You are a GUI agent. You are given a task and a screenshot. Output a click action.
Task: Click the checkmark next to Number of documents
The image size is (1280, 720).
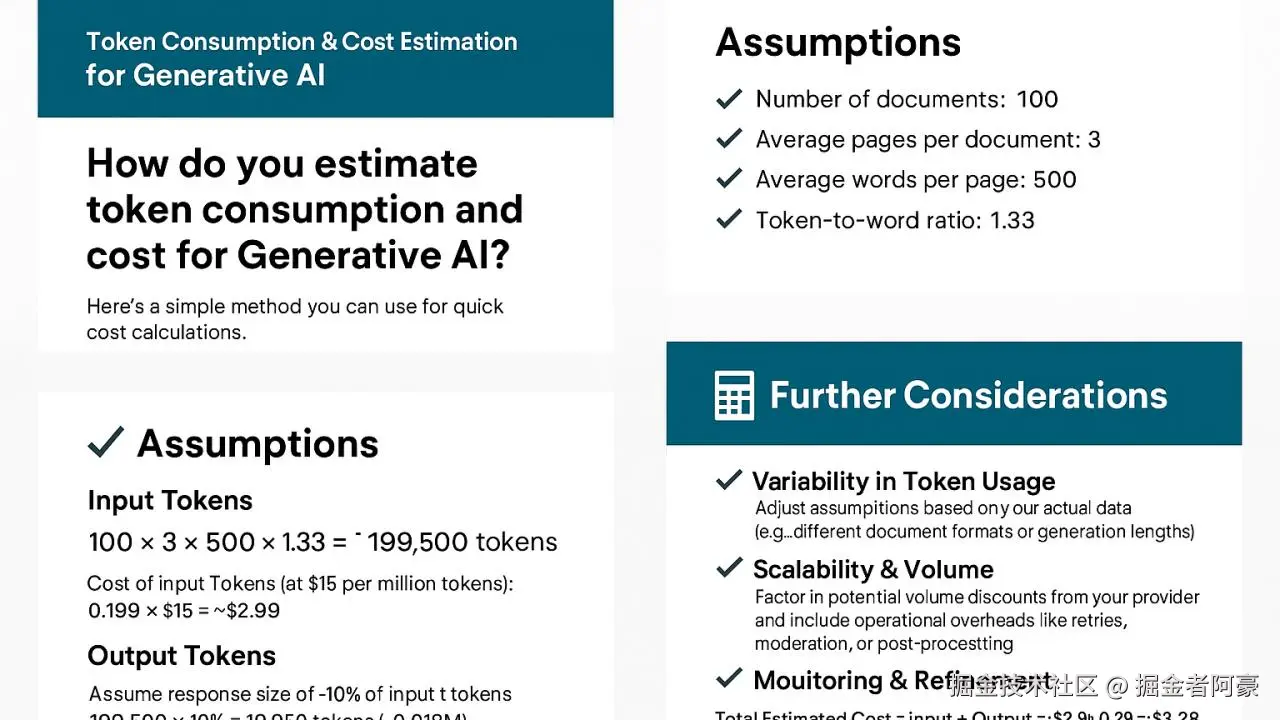pyautogui.click(x=730, y=99)
